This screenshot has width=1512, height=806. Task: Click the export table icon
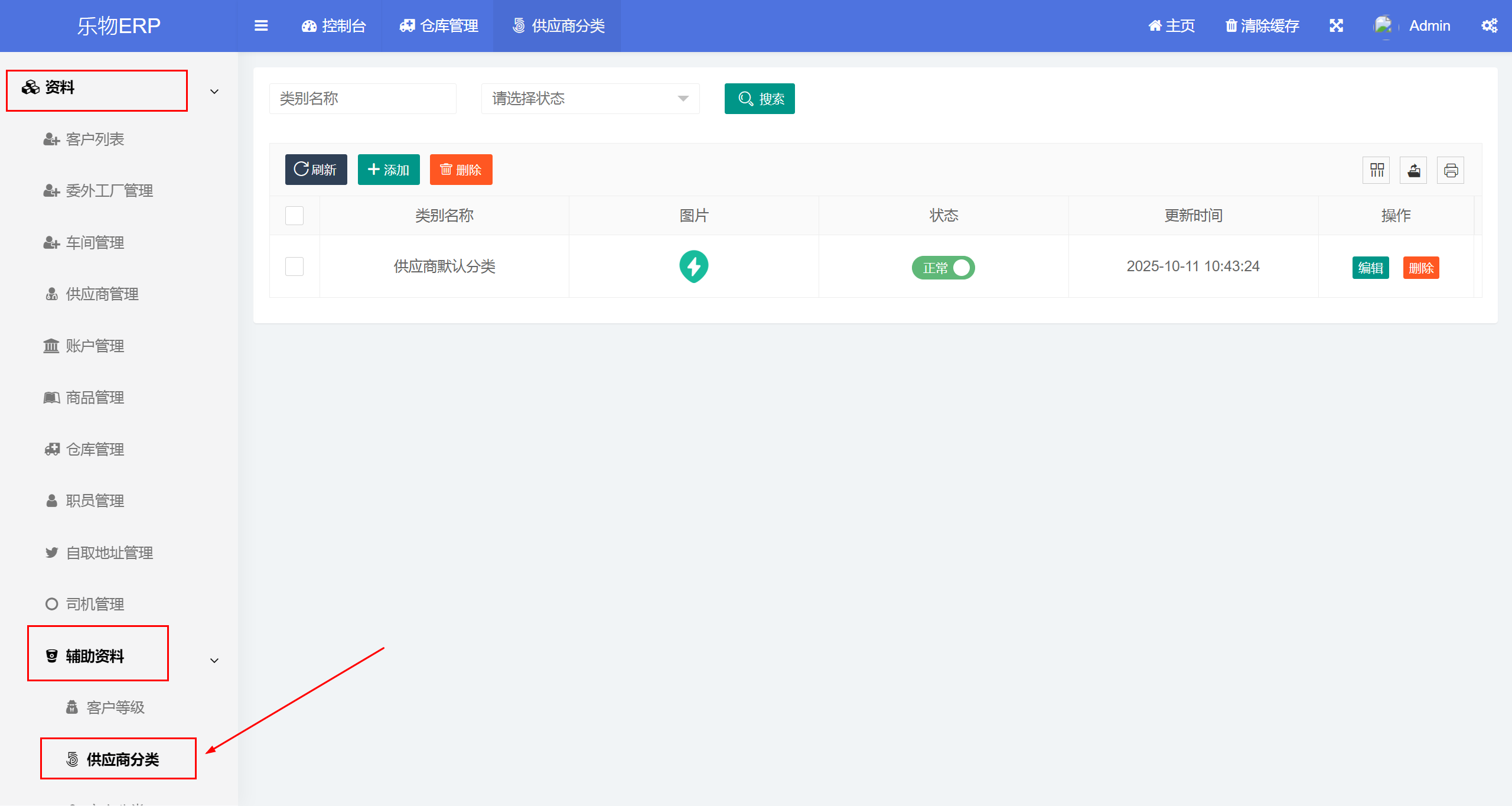coord(1413,171)
